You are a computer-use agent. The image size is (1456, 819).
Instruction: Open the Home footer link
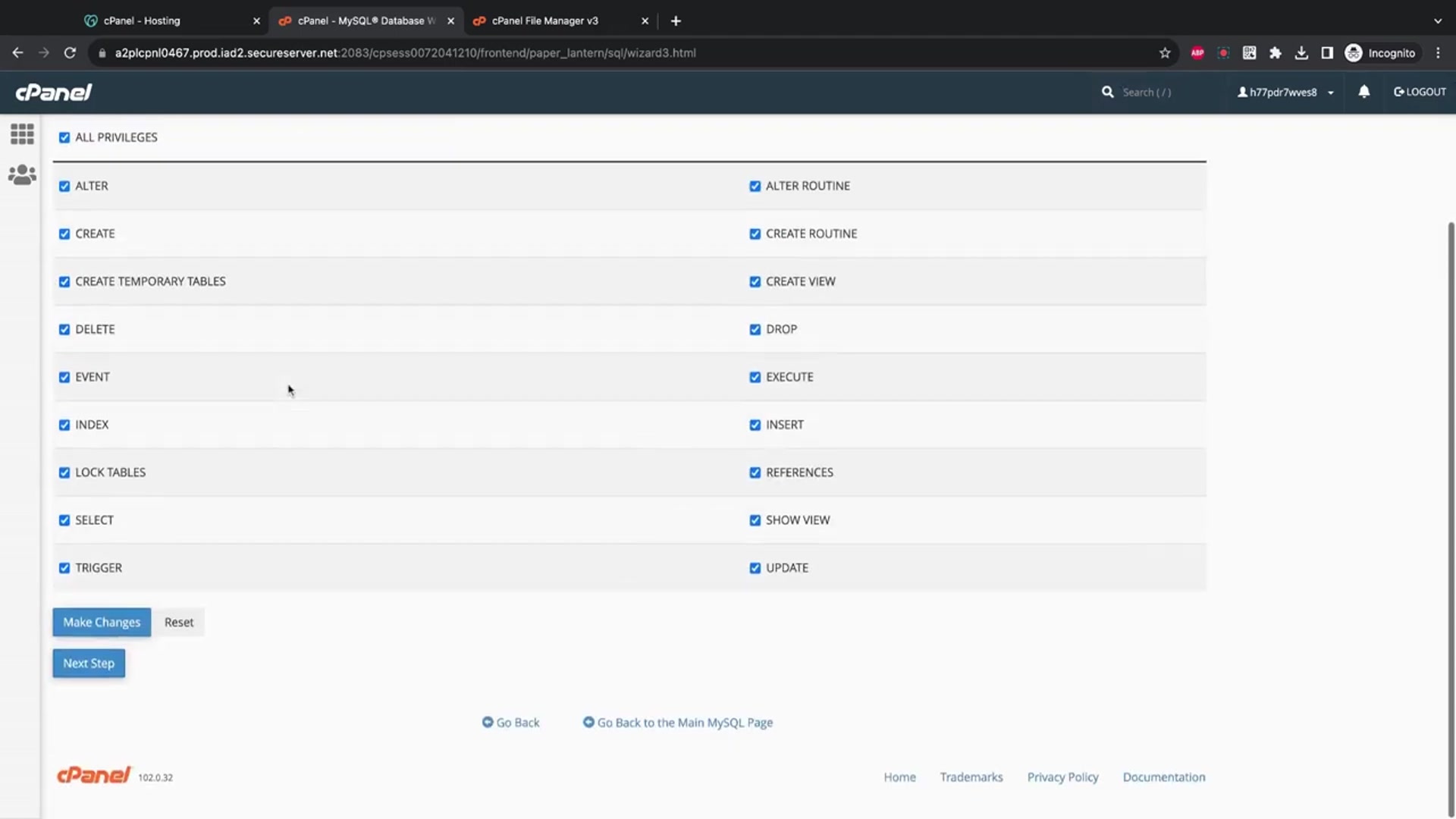coord(899,777)
